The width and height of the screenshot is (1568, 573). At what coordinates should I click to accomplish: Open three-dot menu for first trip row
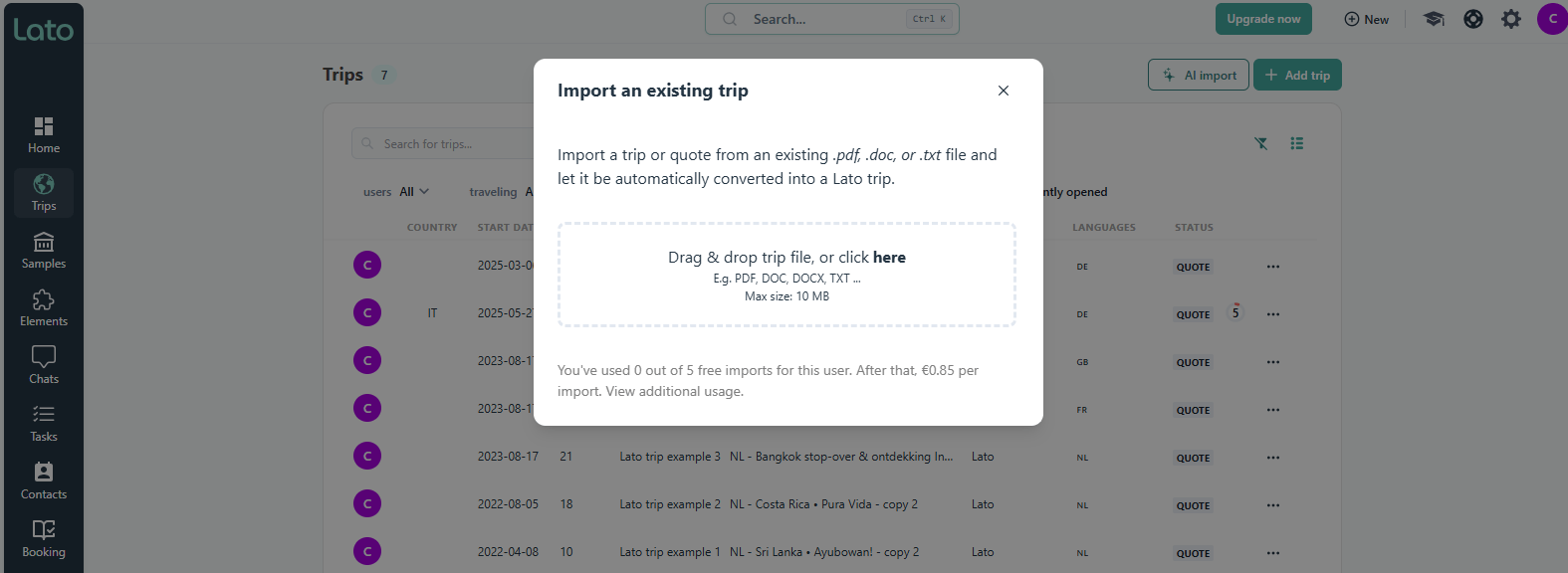click(x=1273, y=267)
